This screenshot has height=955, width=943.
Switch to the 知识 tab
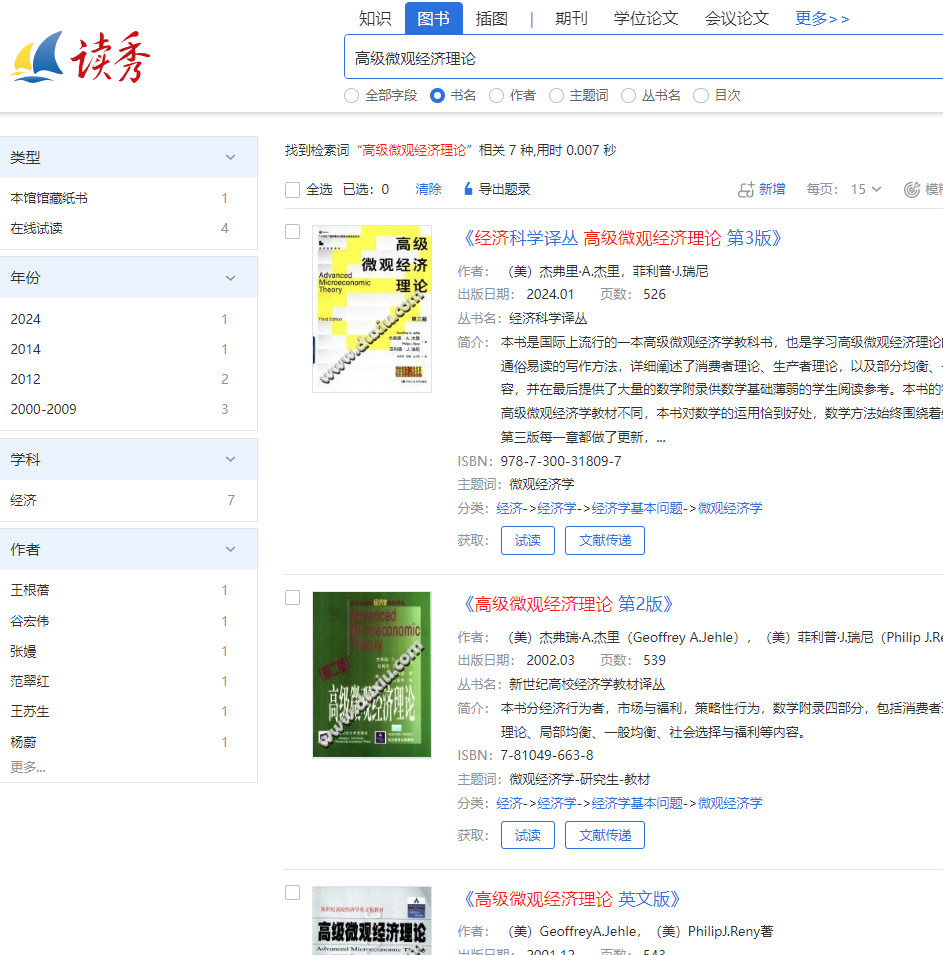375,18
